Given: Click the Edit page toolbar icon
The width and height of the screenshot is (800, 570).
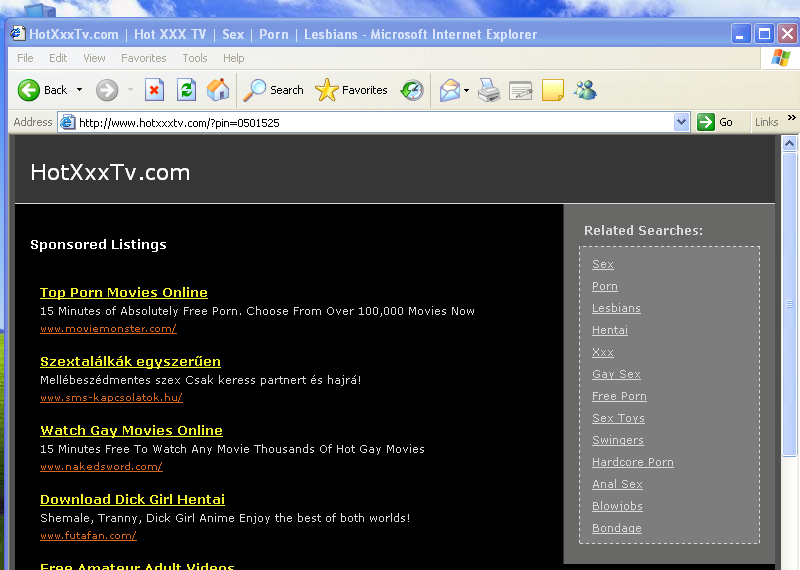Looking at the screenshot, I should point(520,90).
